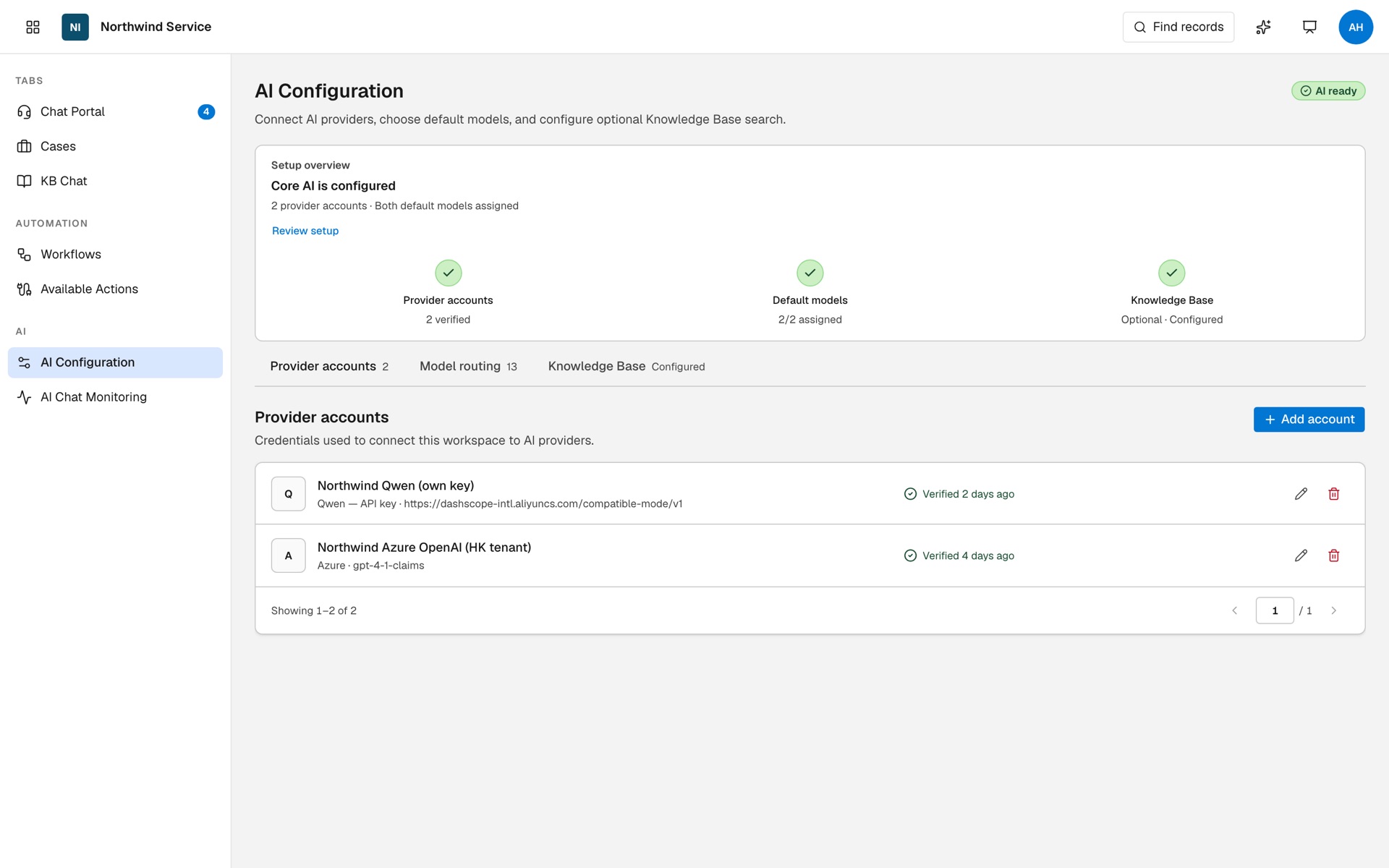The width and height of the screenshot is (1389, 868).
Task: Go to previous page of accounts
Action: point(1235,610)
